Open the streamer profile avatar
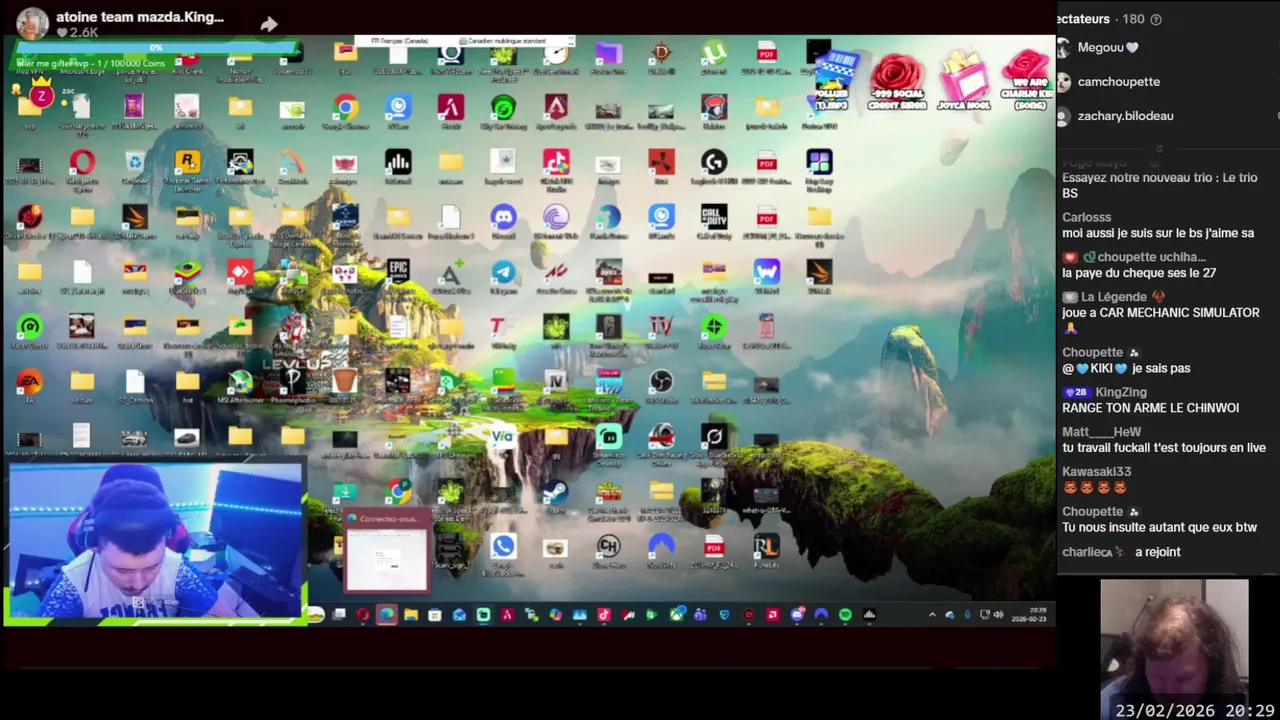This screenshot has height=720, width=1280. 33,23
